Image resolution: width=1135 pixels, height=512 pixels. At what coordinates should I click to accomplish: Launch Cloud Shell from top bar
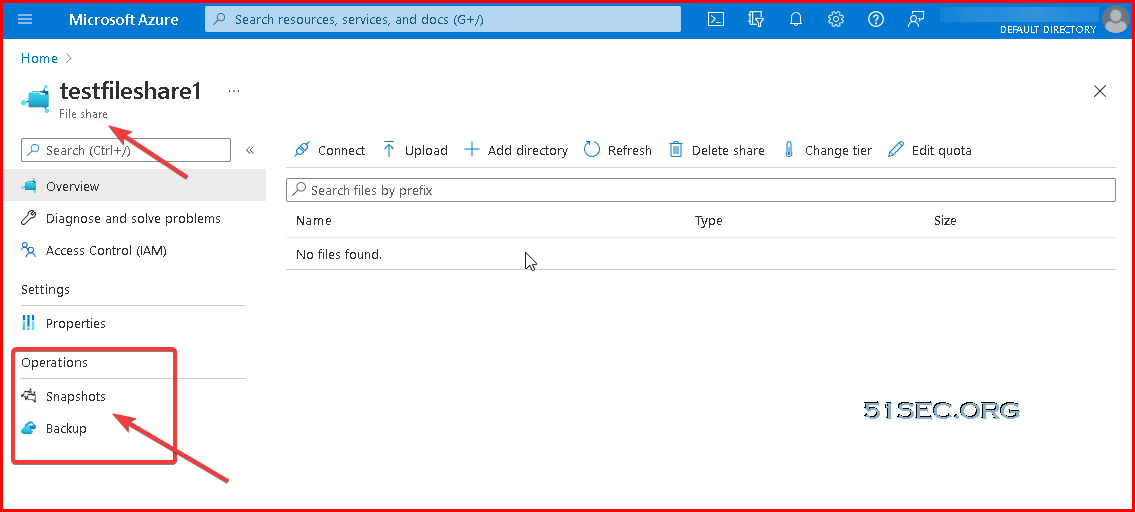716,20
